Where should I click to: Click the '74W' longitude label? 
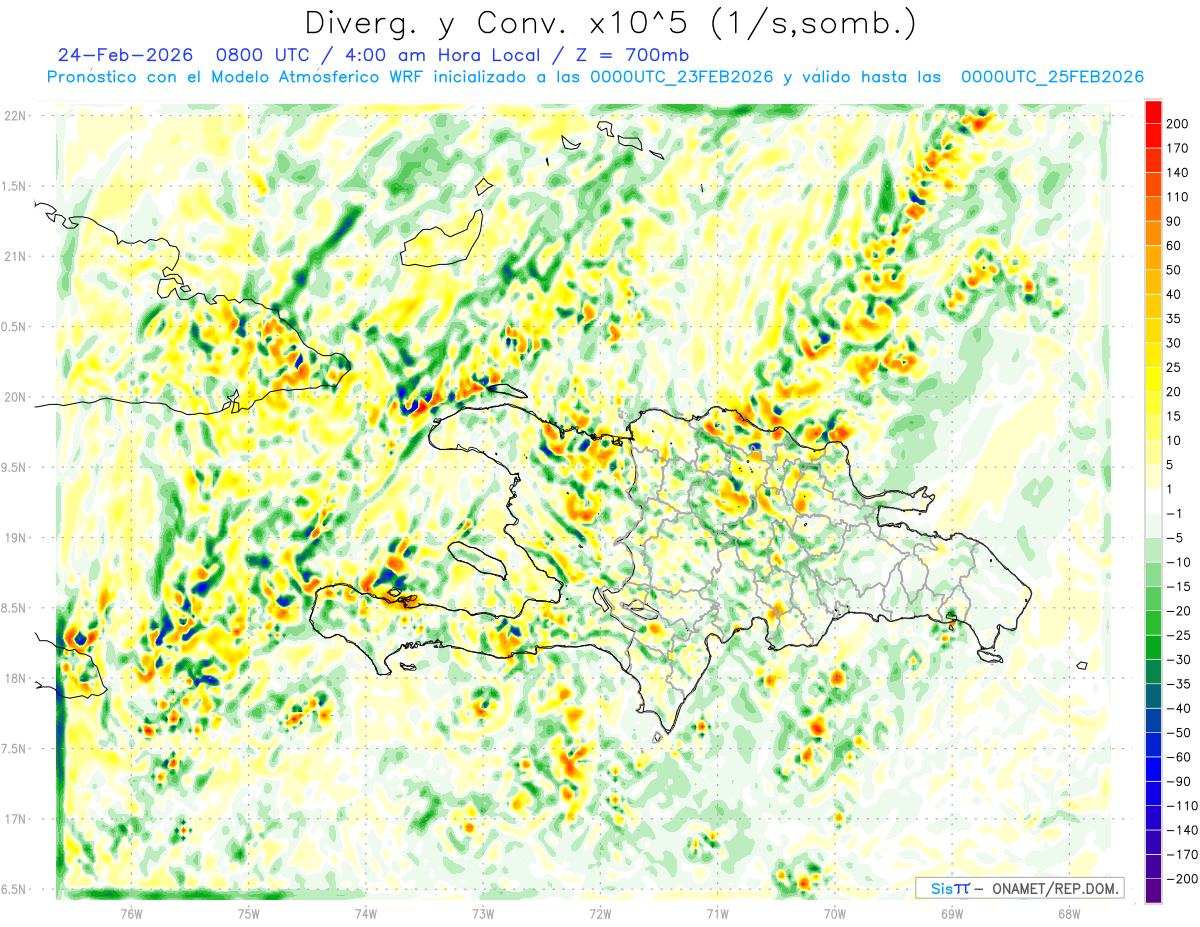click(x=366, y=913)
